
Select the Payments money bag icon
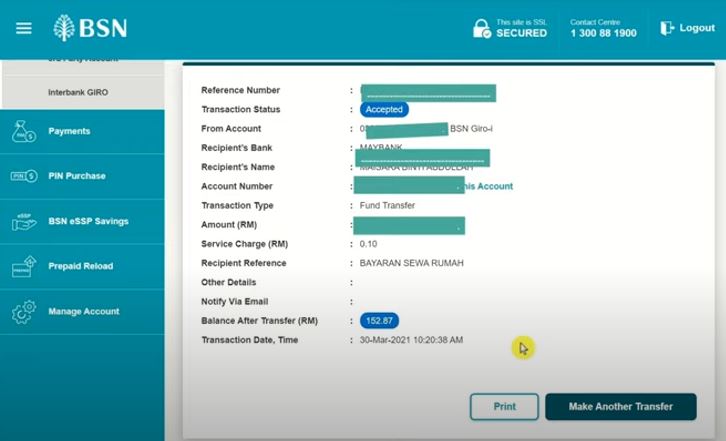coord(24,131)
